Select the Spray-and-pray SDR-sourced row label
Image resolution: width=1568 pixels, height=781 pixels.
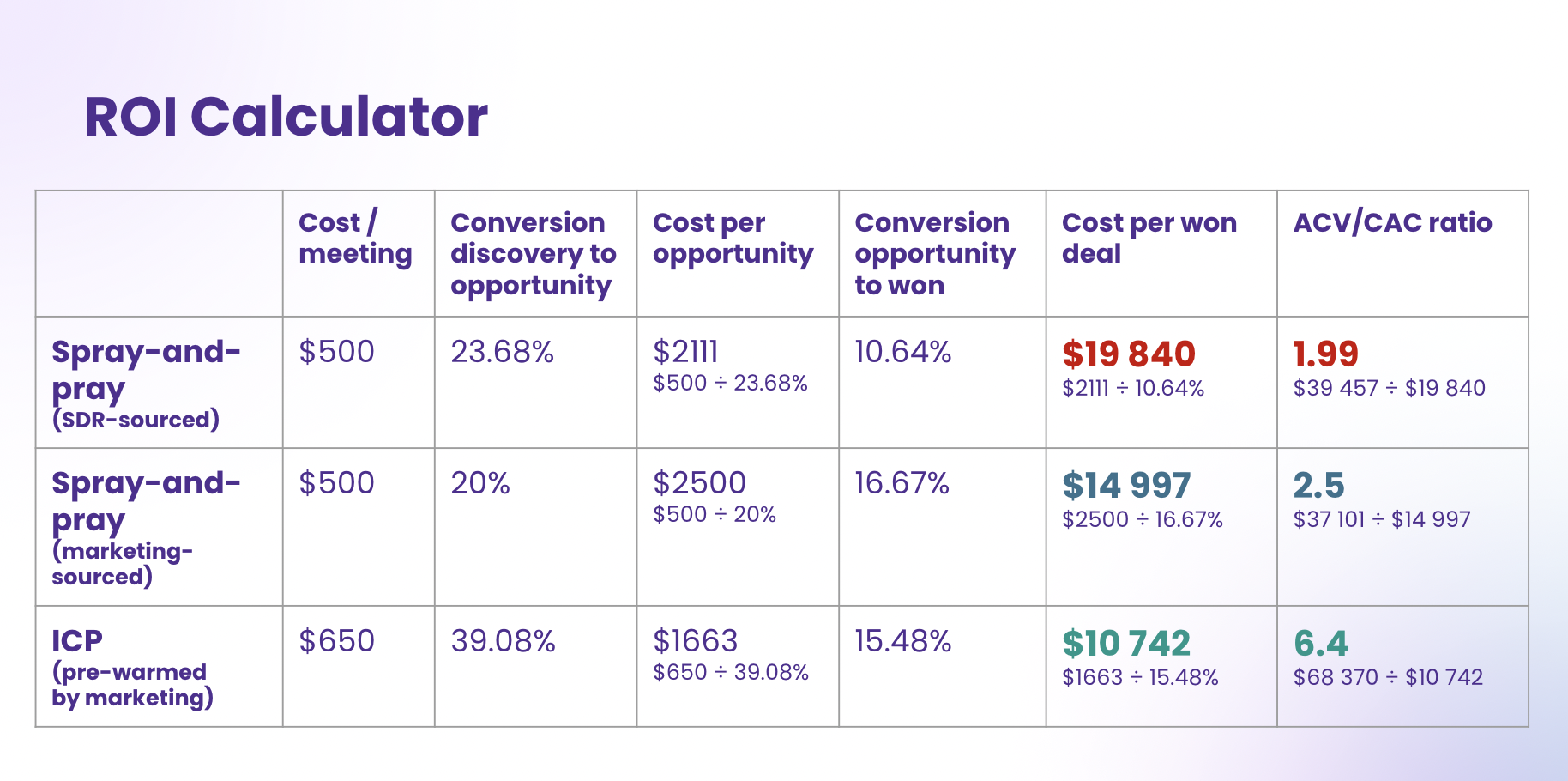[146, 384]
